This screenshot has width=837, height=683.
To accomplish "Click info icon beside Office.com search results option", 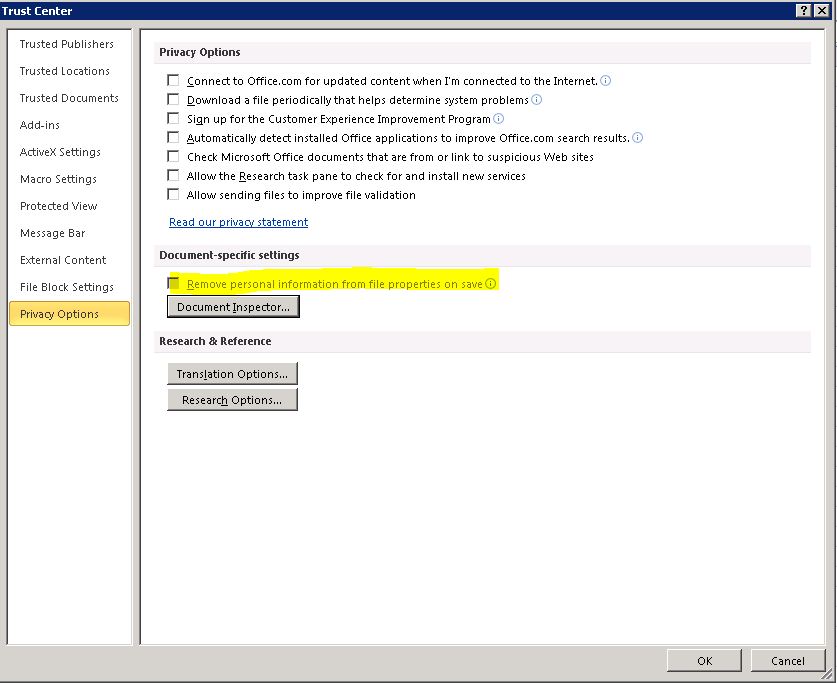I will [x=638, y=138].
